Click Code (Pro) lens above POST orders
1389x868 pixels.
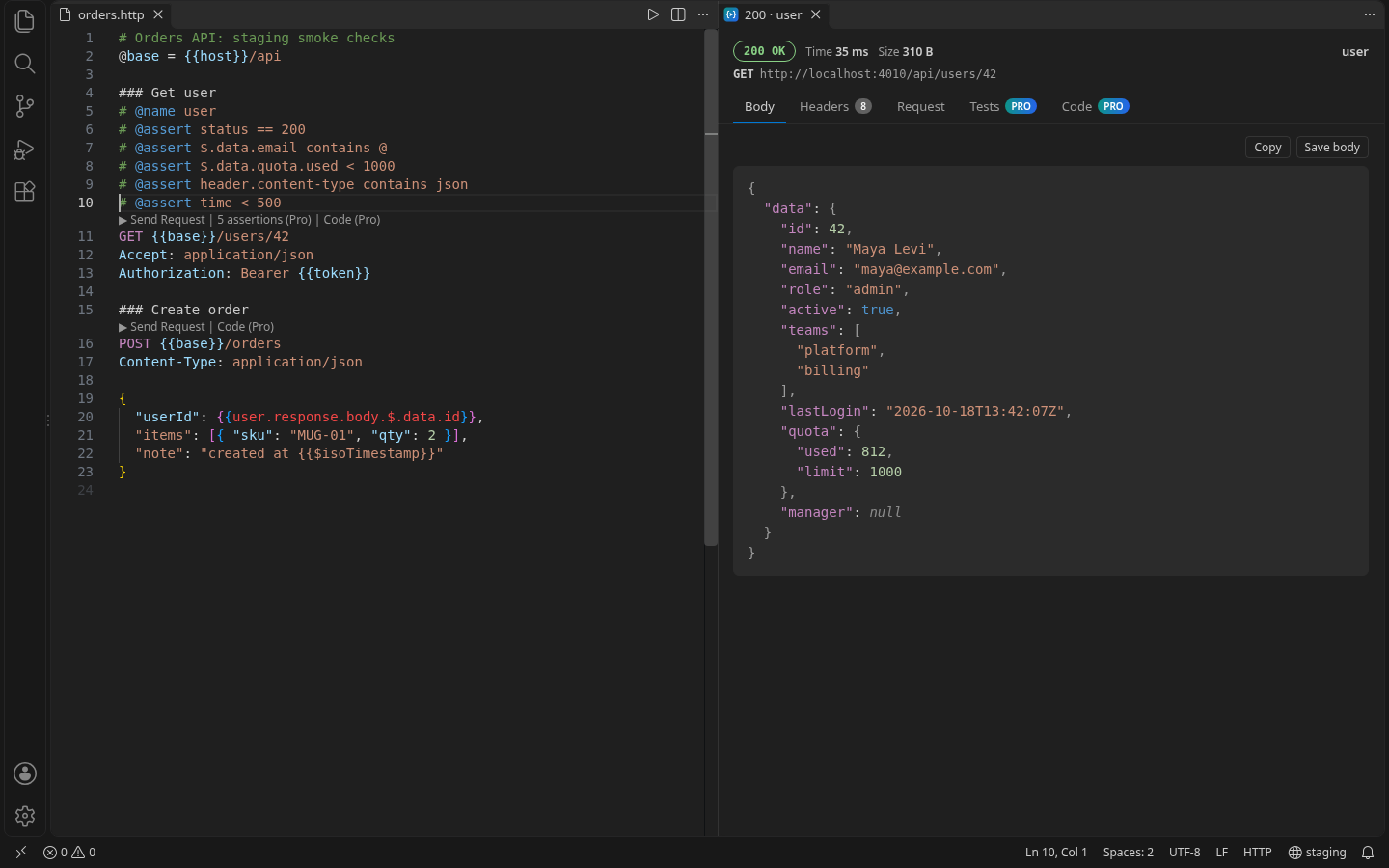[x=246, y=327]
